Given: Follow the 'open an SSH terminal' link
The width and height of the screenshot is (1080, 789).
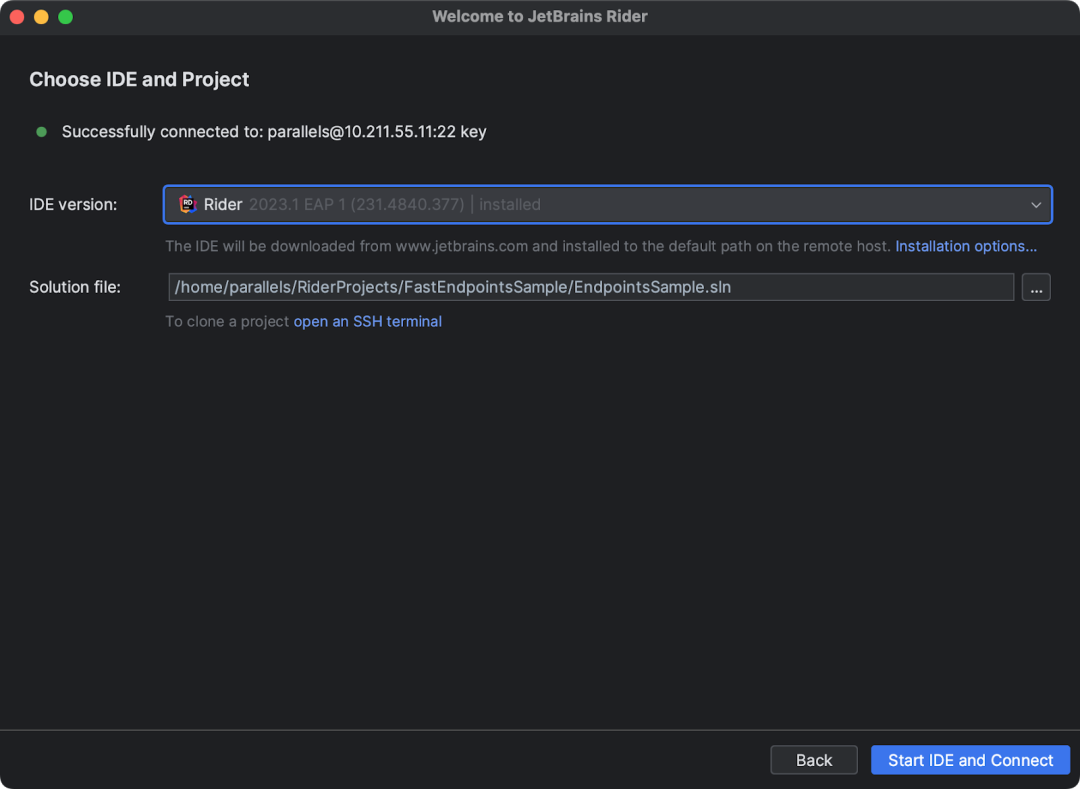Looking at the screenshot, I should tap(368, 322).
